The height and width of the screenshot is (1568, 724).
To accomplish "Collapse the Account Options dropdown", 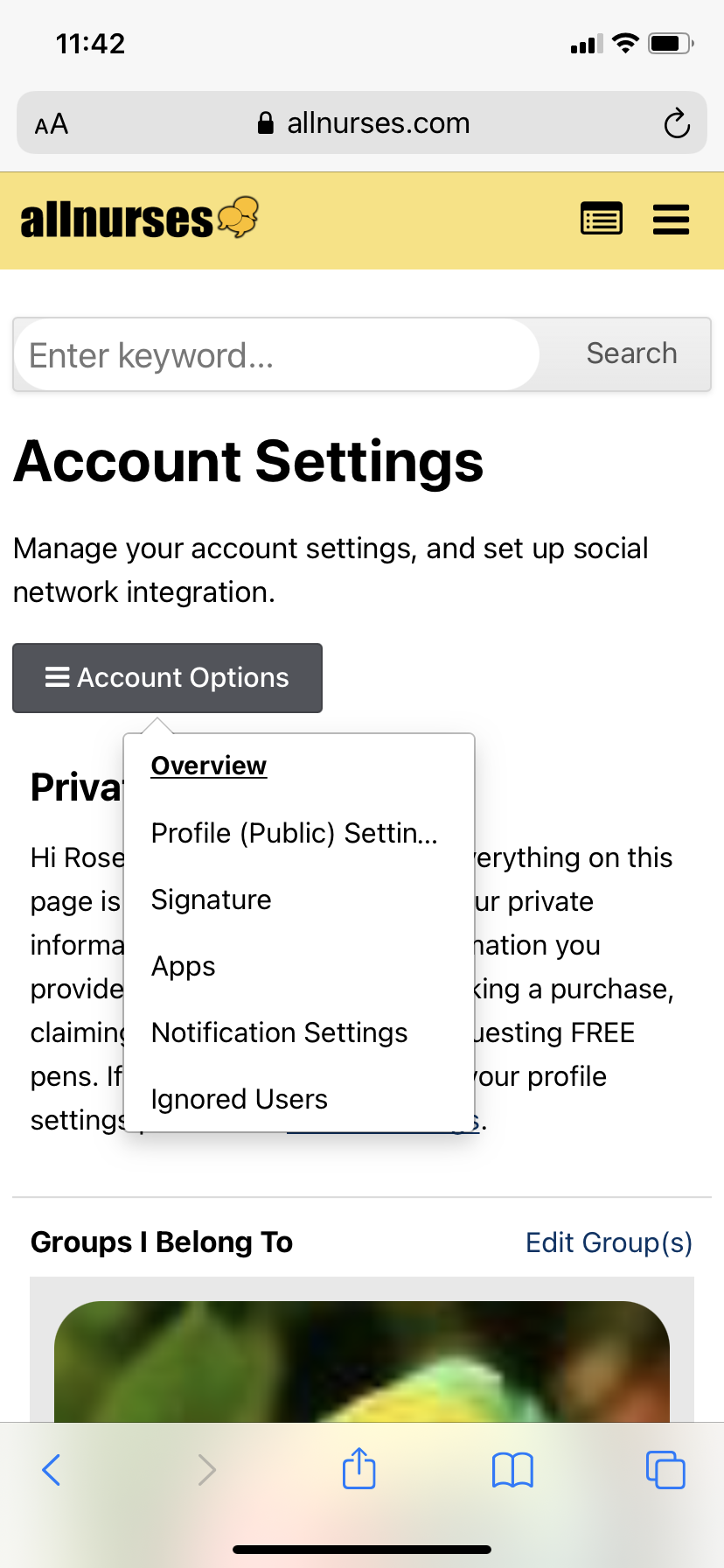I will point(167,678).
